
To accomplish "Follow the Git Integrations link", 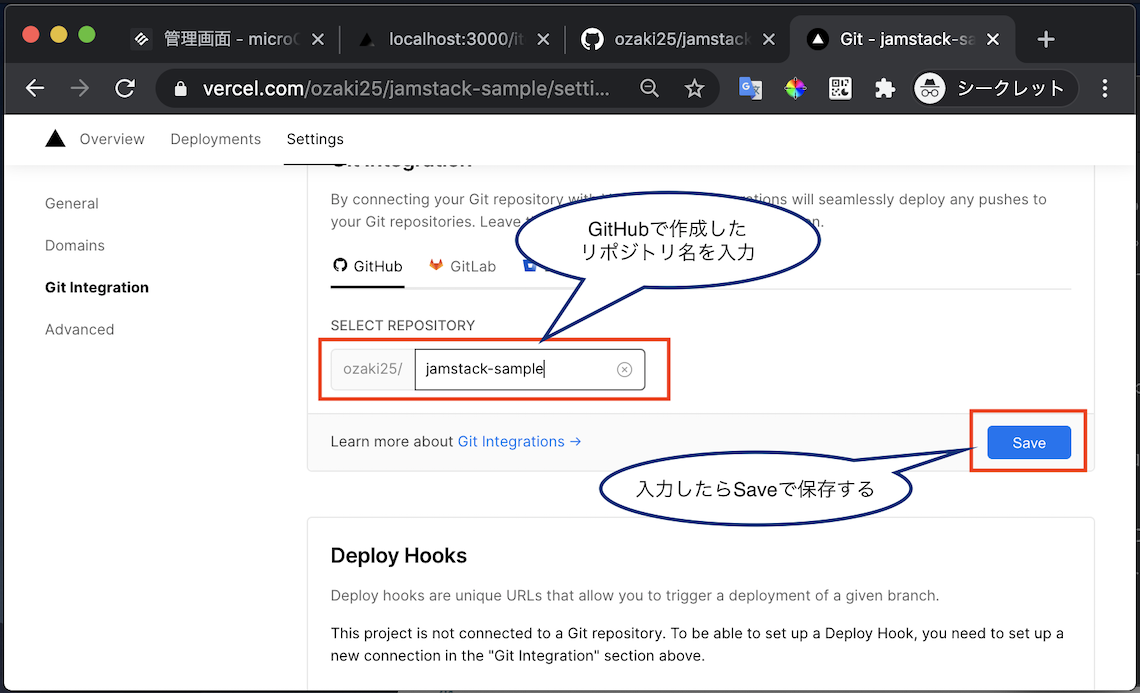I will [519, 441].
